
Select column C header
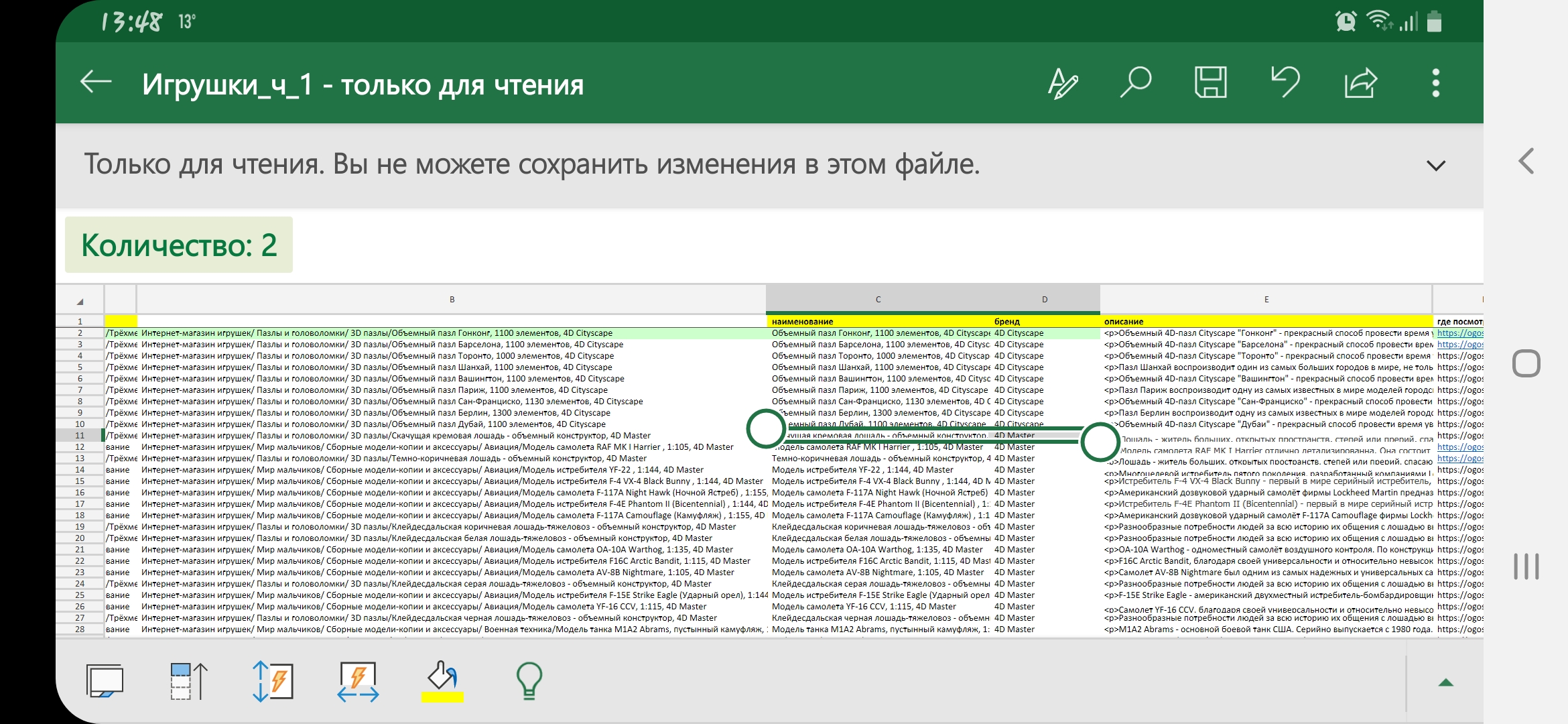(878, 300)
